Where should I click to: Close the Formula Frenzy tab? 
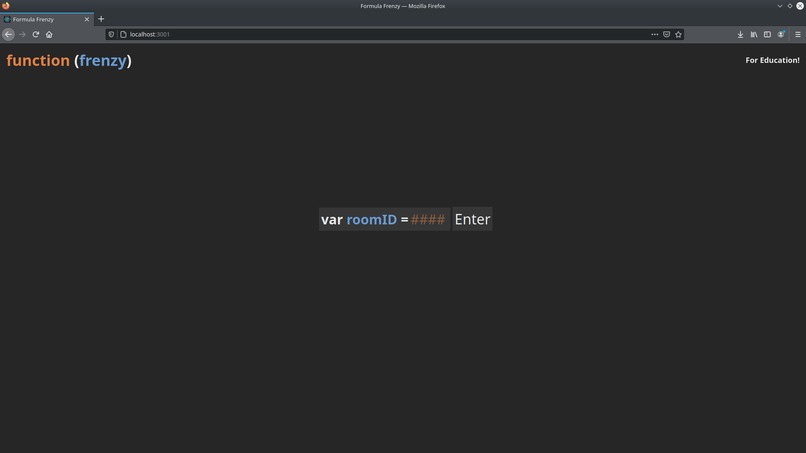[86, 19]
